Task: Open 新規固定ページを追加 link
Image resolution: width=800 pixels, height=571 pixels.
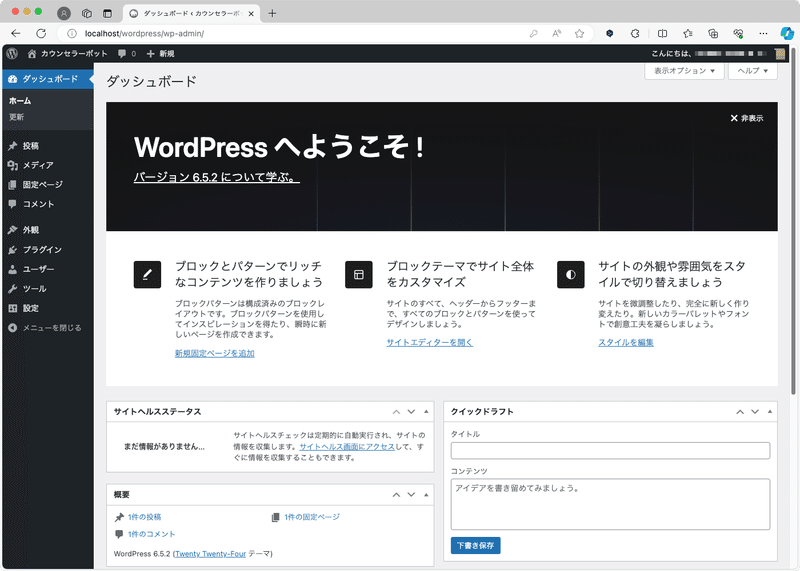Action: [x=215, y=353]
